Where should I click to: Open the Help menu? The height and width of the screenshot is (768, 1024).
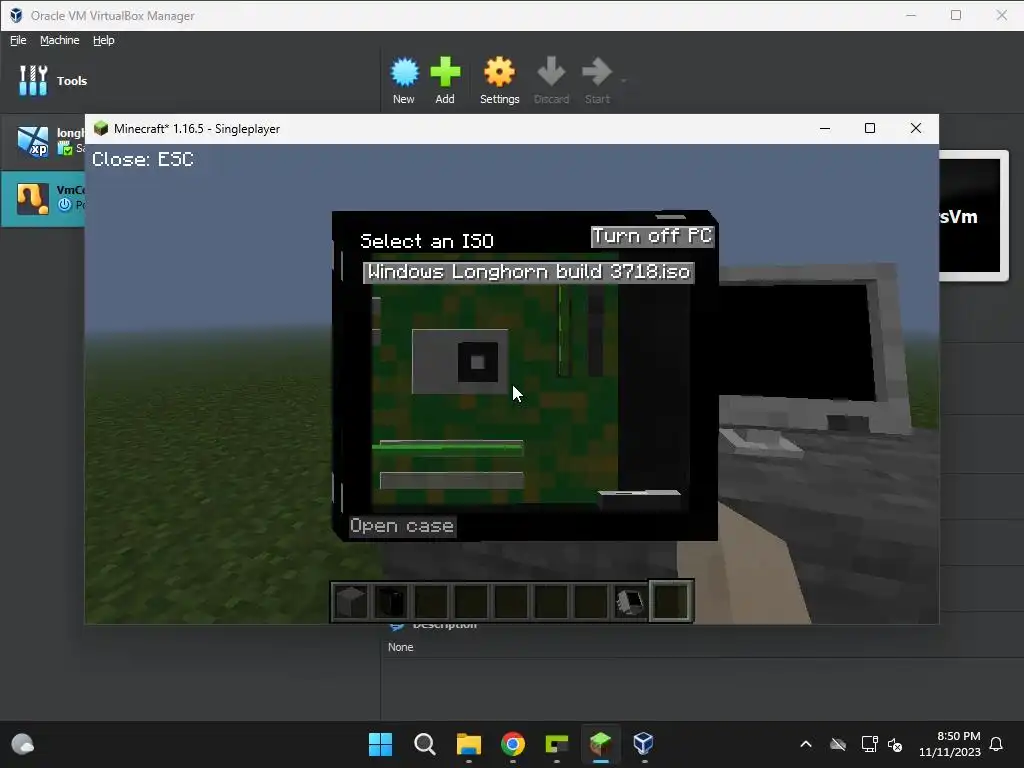tap(103, 40)
